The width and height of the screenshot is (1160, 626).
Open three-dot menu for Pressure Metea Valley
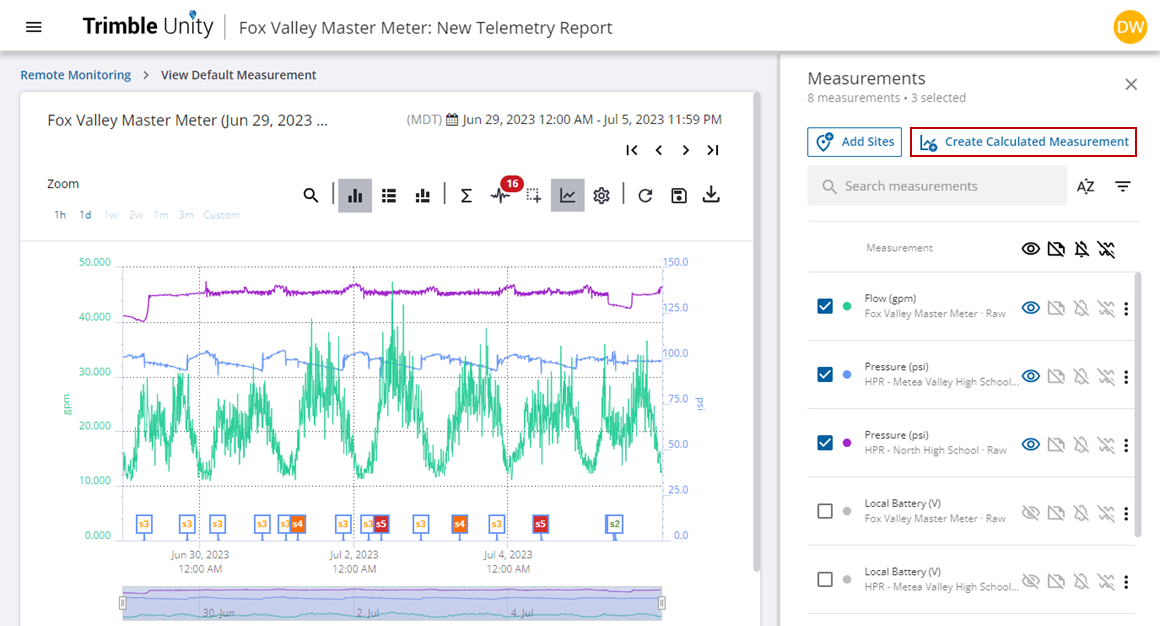click(1126, 377)
